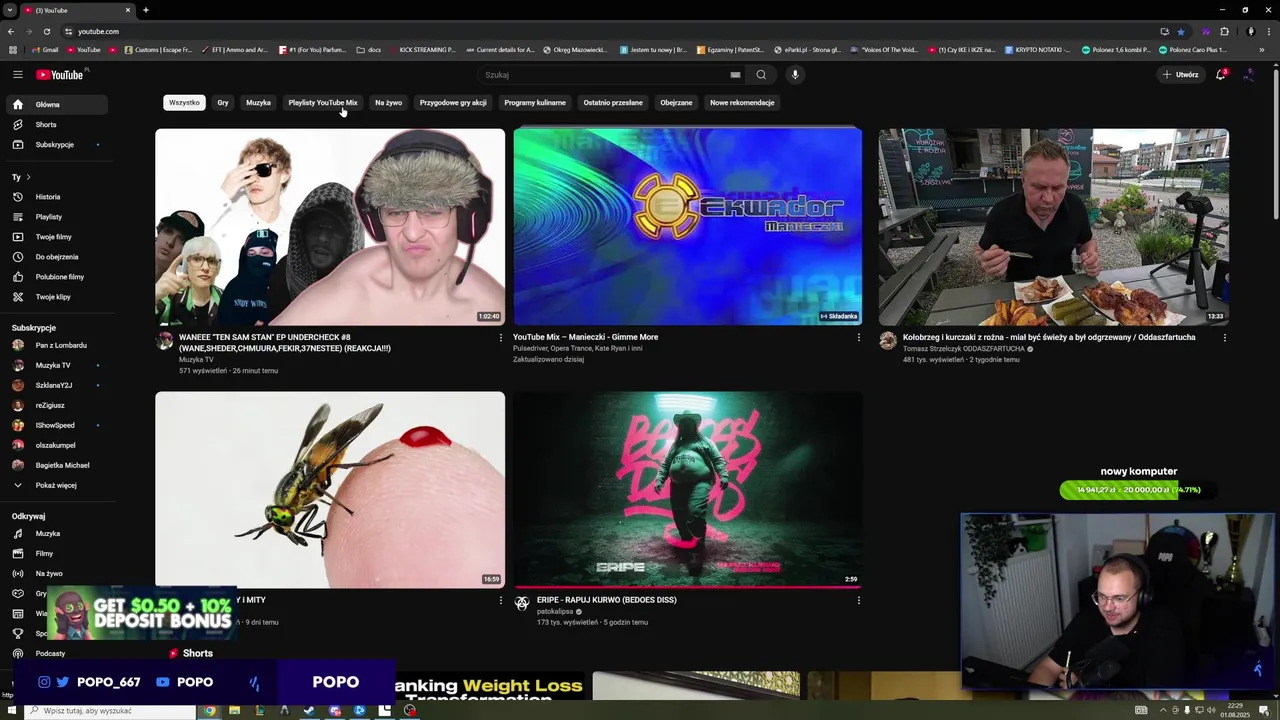Viewport: 1280px width, 720px height.
Task: Expand subscriptions with Pokaż więcej
Action: click(x=56, y=485)
